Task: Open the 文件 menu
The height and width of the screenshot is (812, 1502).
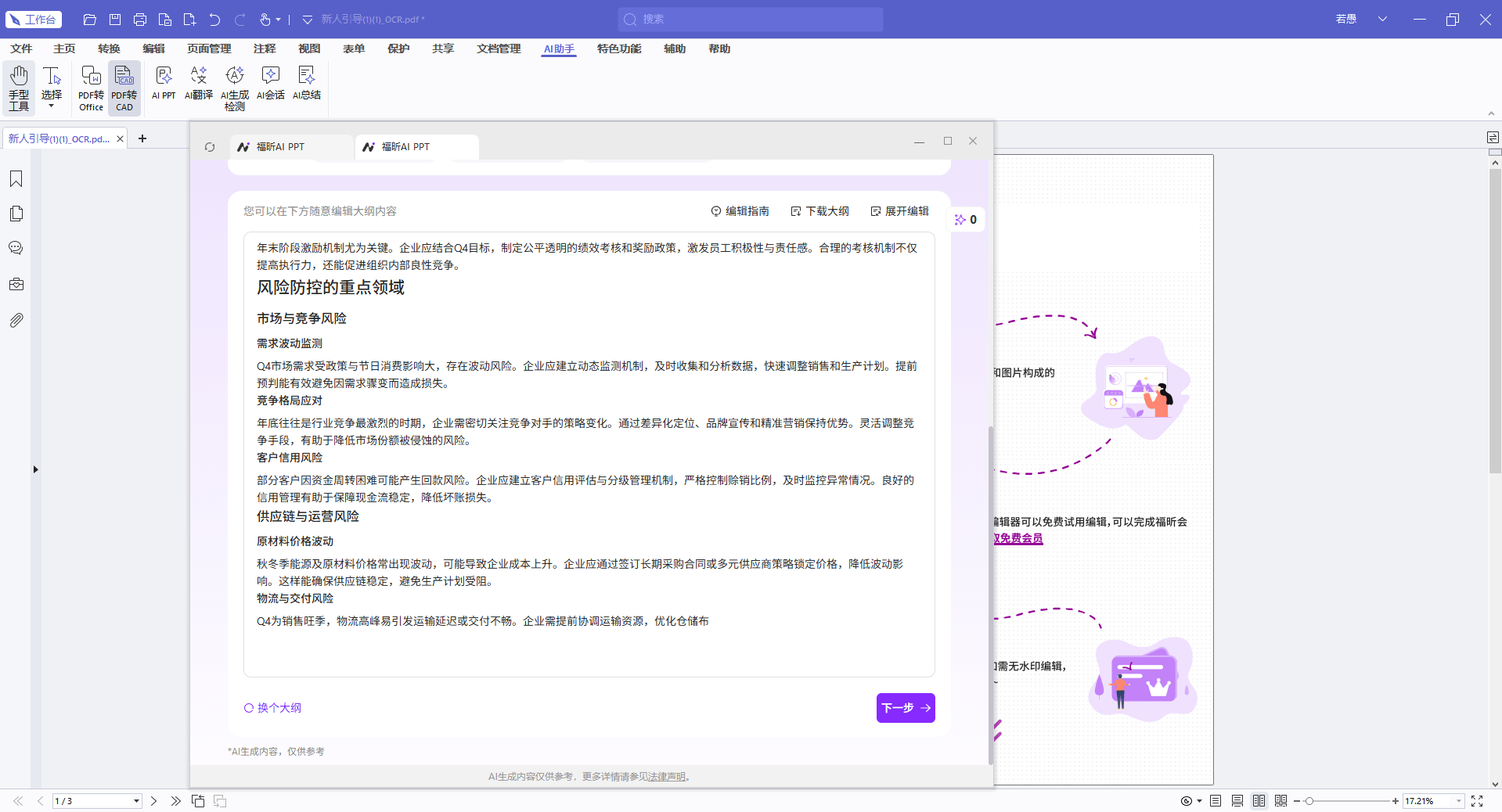Action: coord(21,49)
